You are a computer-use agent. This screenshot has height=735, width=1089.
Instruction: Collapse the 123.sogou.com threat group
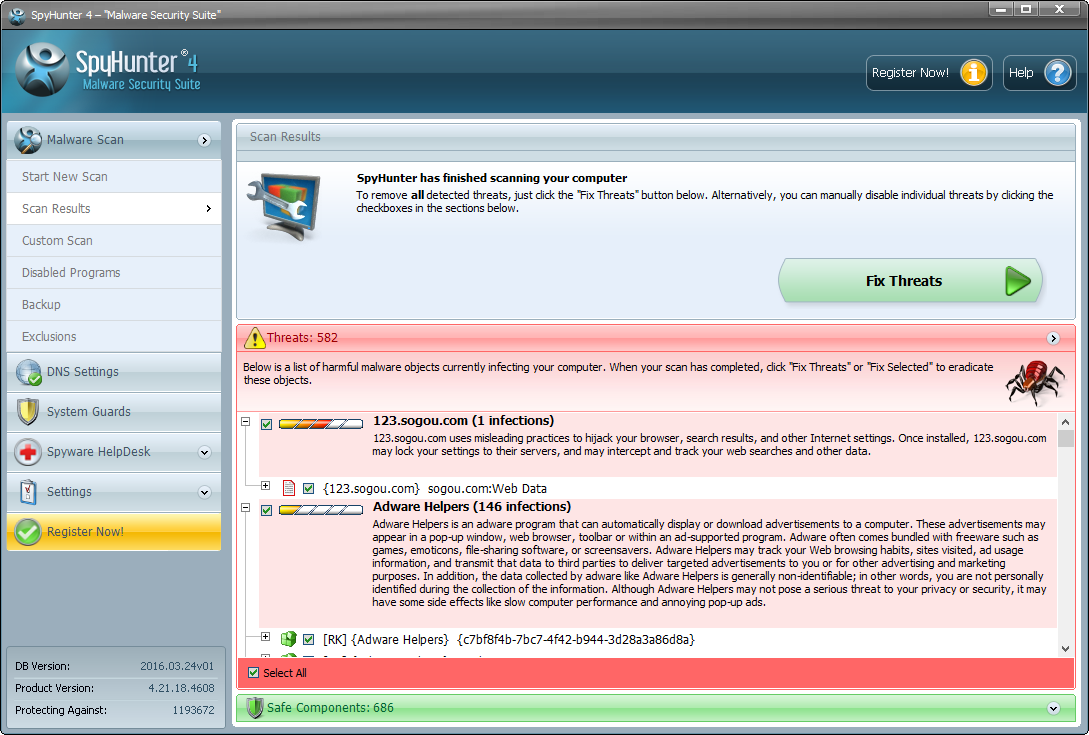245,422
